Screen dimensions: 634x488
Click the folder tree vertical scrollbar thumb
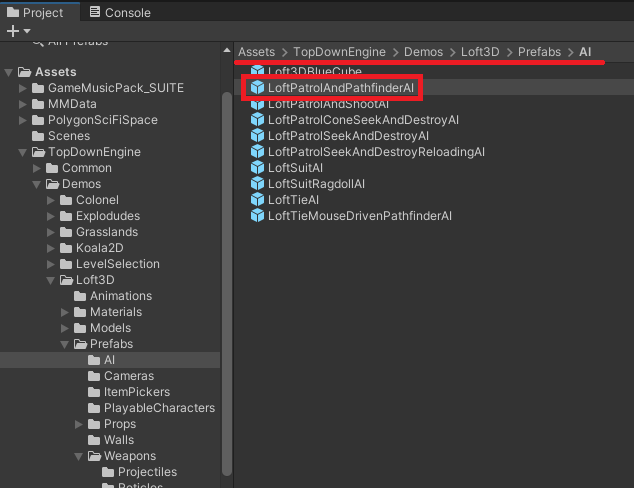[x=227, y=284]
